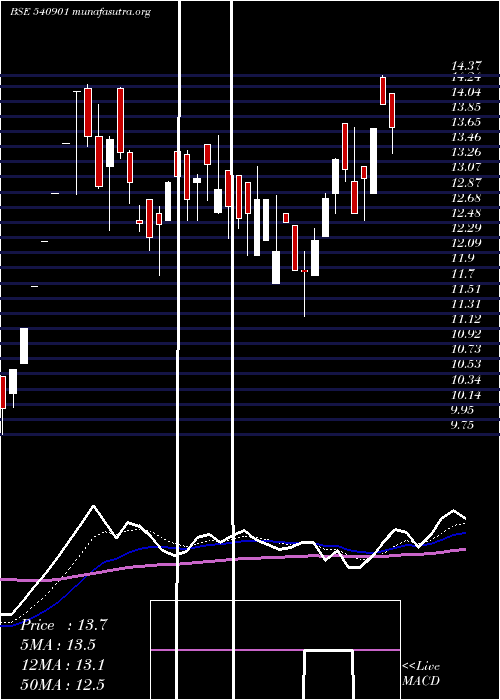Click the 12.09 price axis label
500x700 pixels.
pyautogui.click(x=467, y=243)
